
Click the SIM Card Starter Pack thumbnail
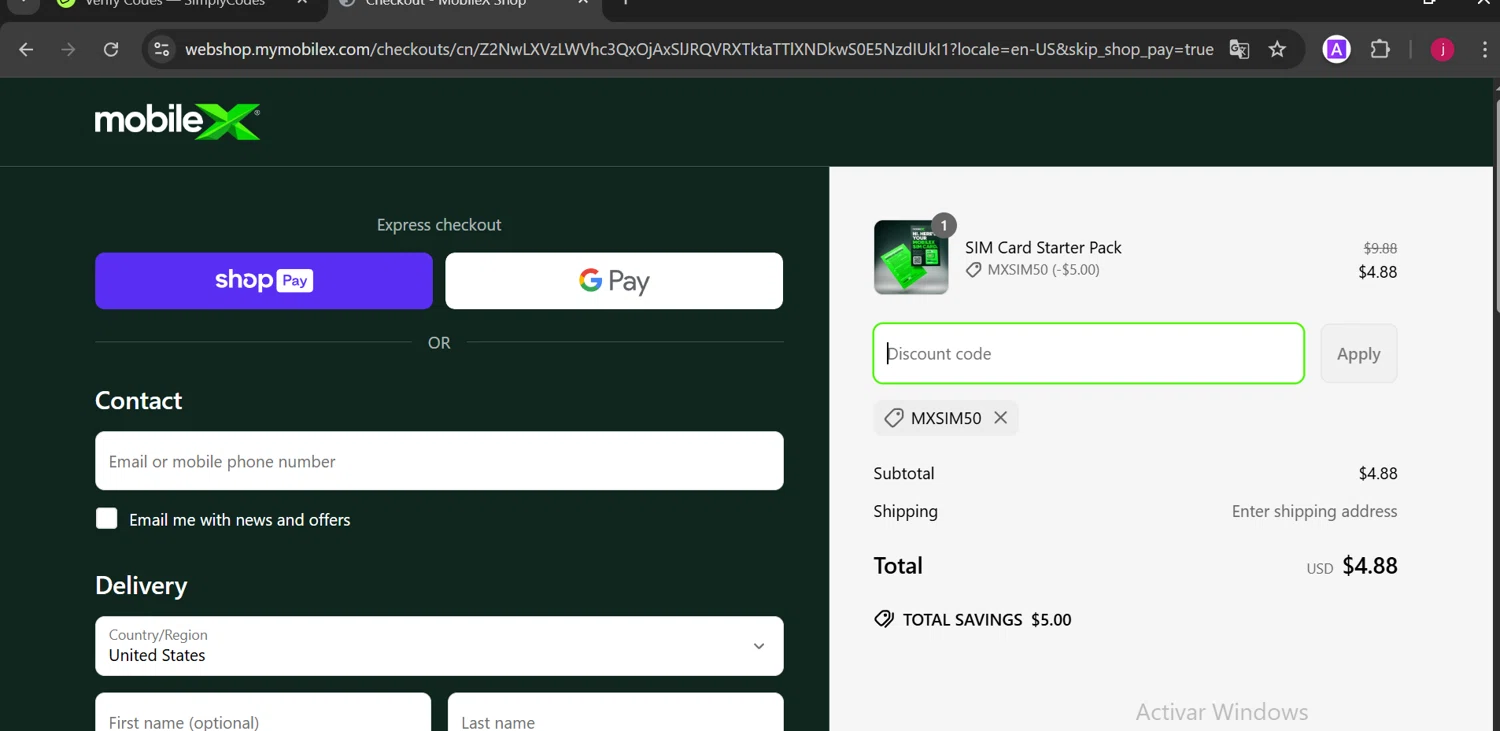point(911,257)
